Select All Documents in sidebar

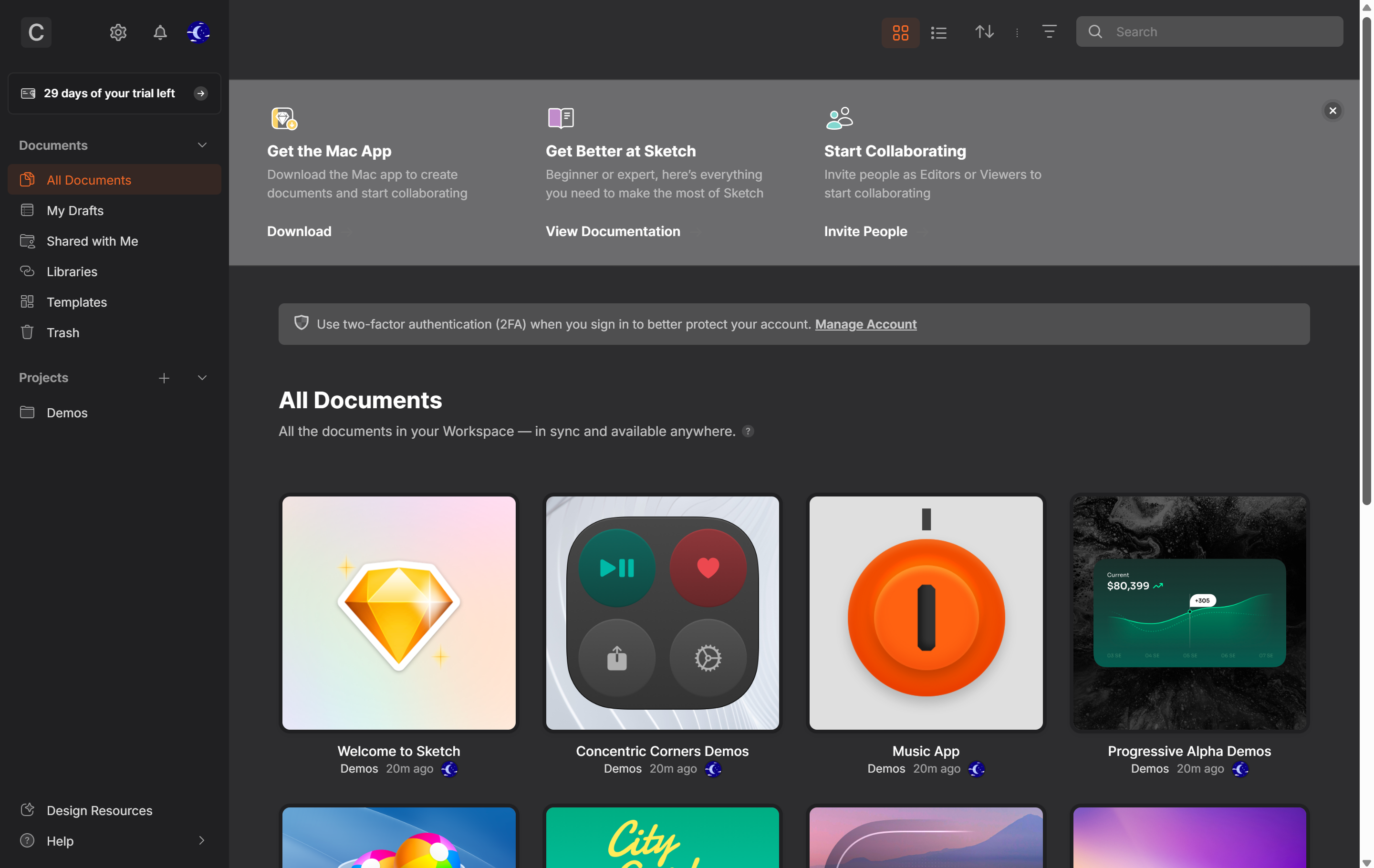pyautogui.click(x=114, y=180)
